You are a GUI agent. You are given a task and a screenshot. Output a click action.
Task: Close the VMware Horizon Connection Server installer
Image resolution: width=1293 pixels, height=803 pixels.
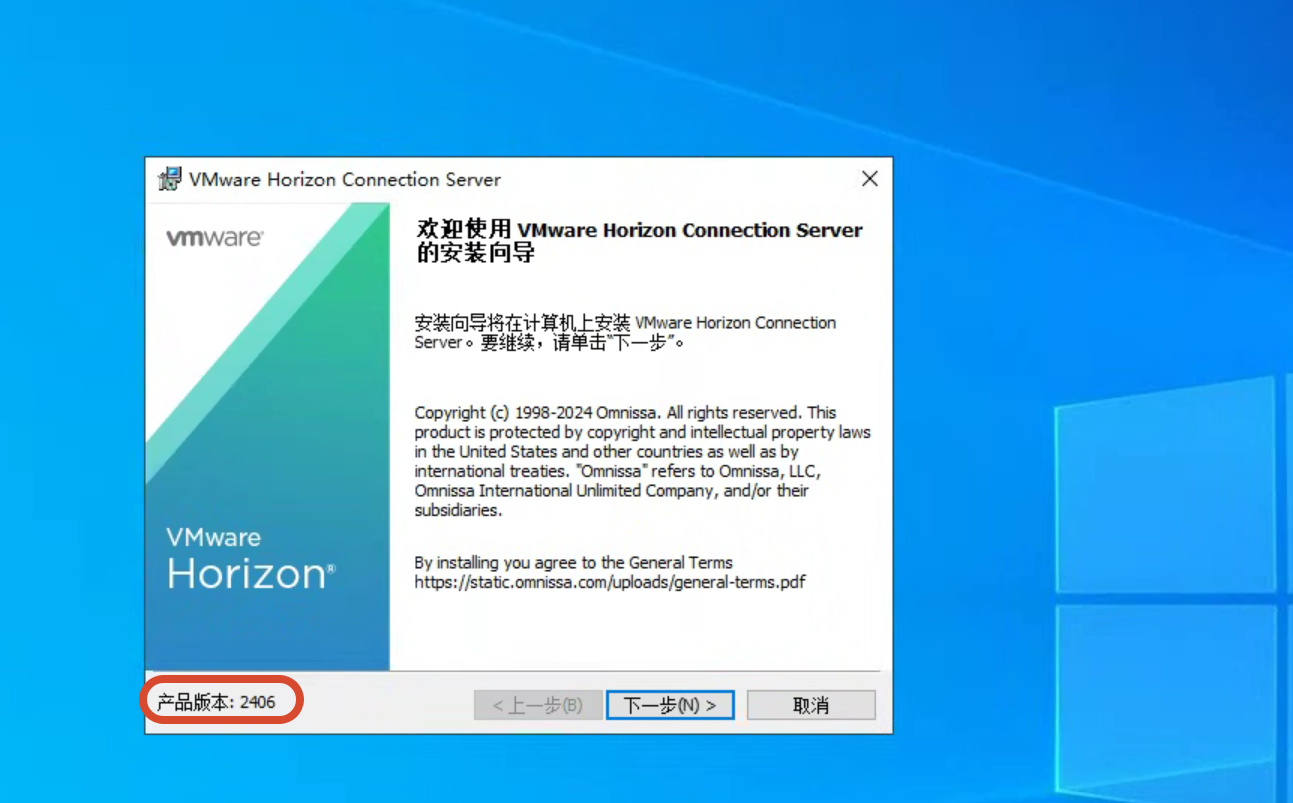[x=870, y=179]
